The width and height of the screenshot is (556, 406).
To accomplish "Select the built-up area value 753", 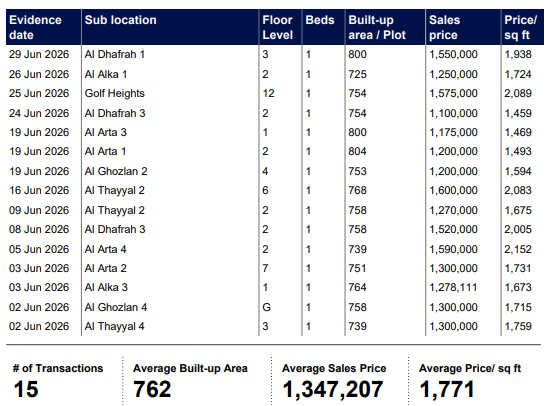I will [357, 171].
